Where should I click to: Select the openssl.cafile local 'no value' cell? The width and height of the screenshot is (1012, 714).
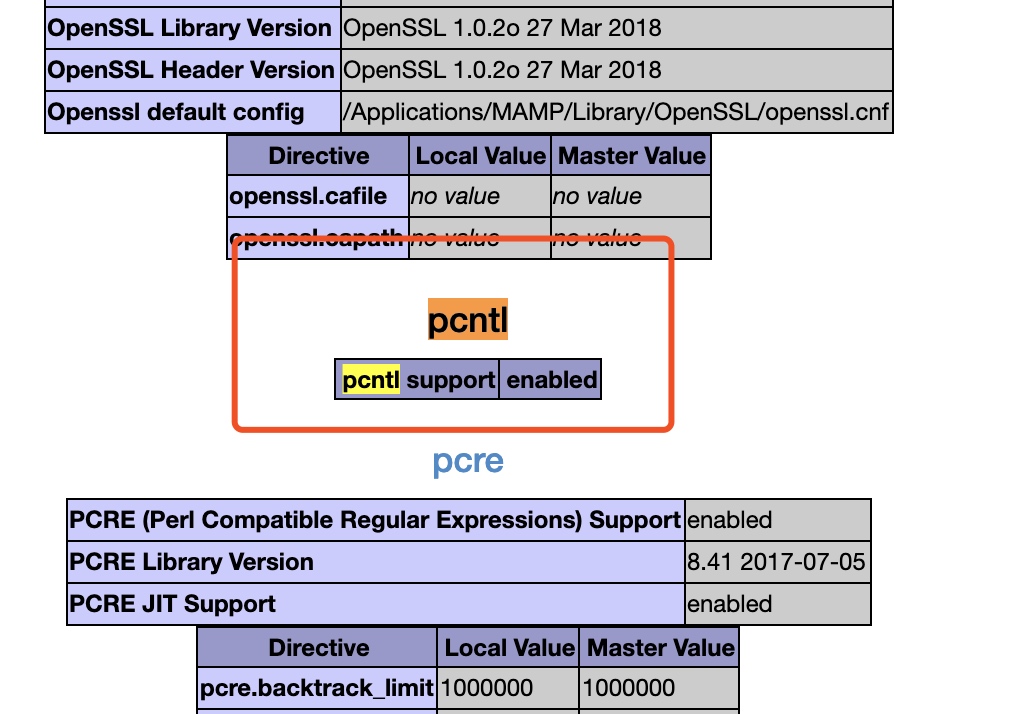[480, 196]
